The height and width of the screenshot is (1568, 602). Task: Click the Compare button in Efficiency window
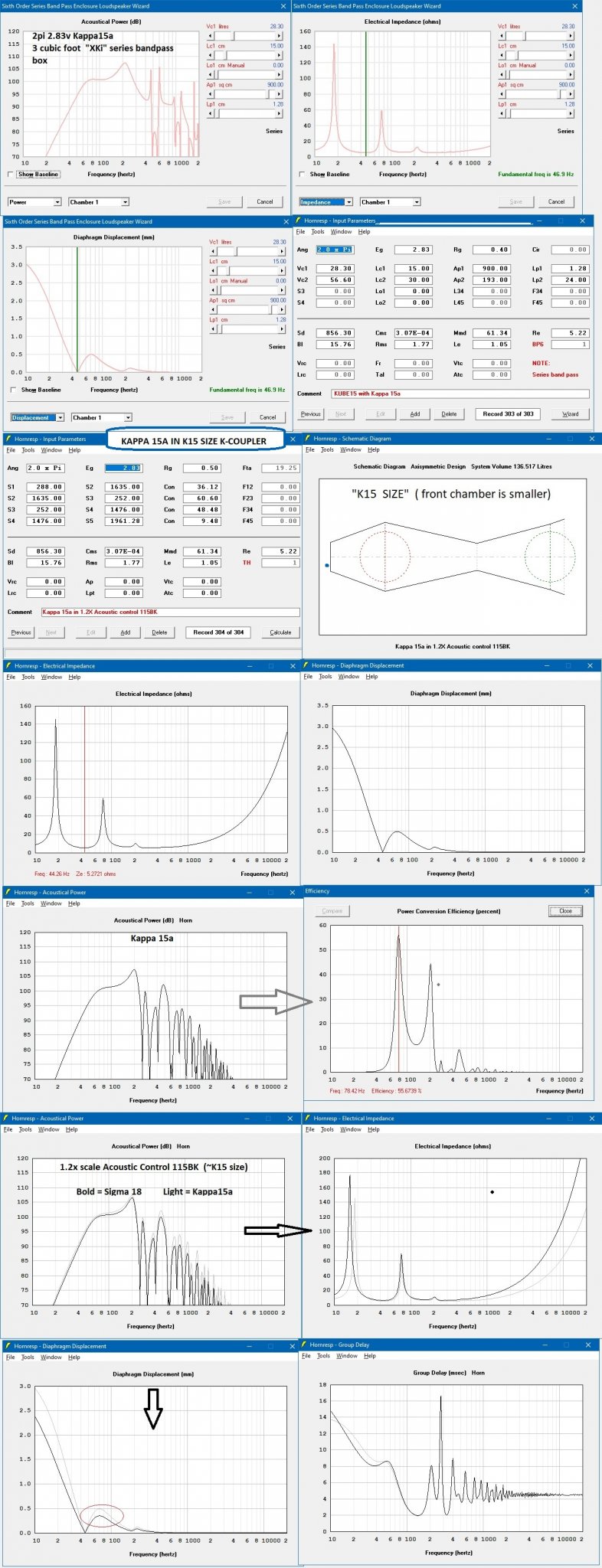[332, 911]
